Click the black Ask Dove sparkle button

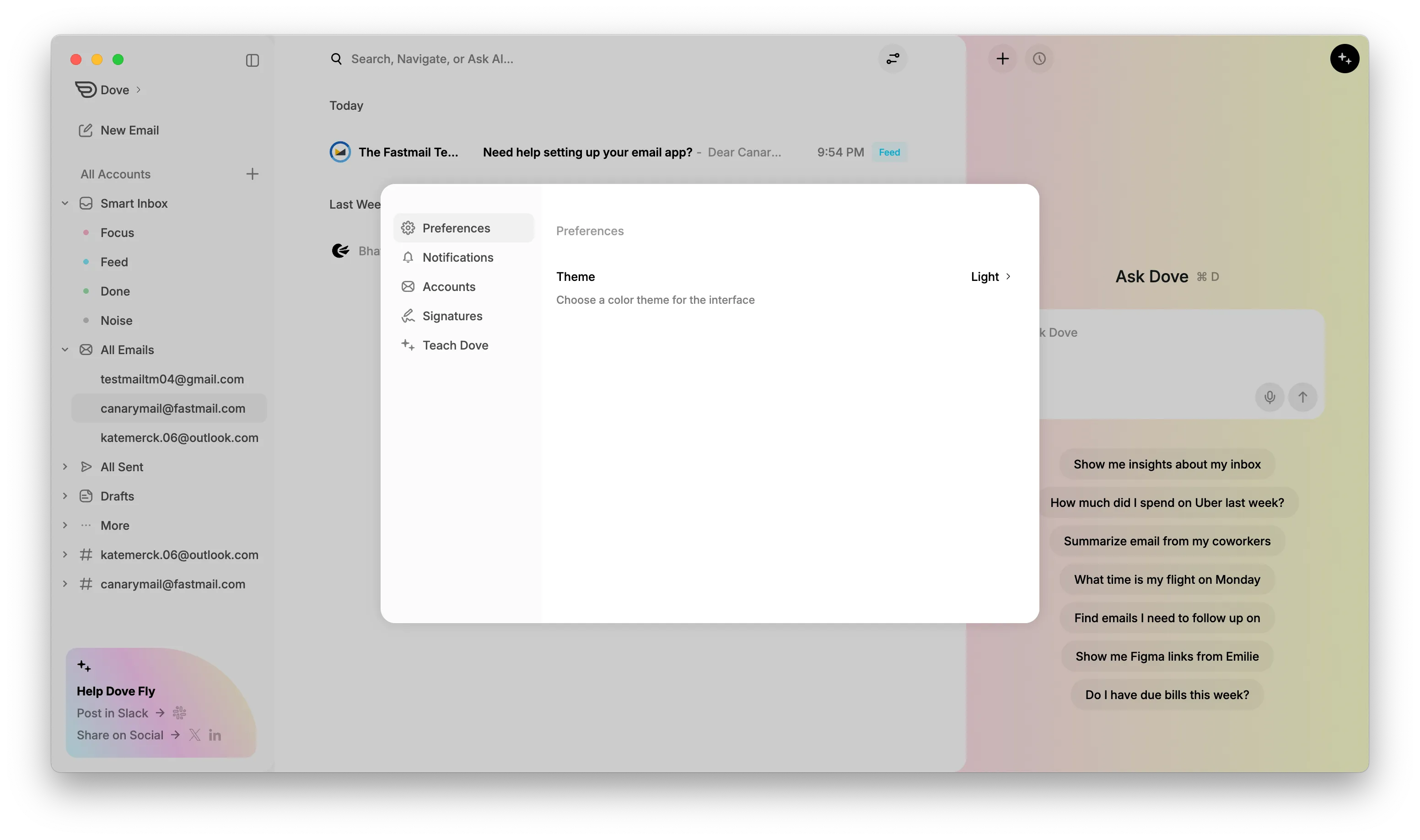[1344, 59]
